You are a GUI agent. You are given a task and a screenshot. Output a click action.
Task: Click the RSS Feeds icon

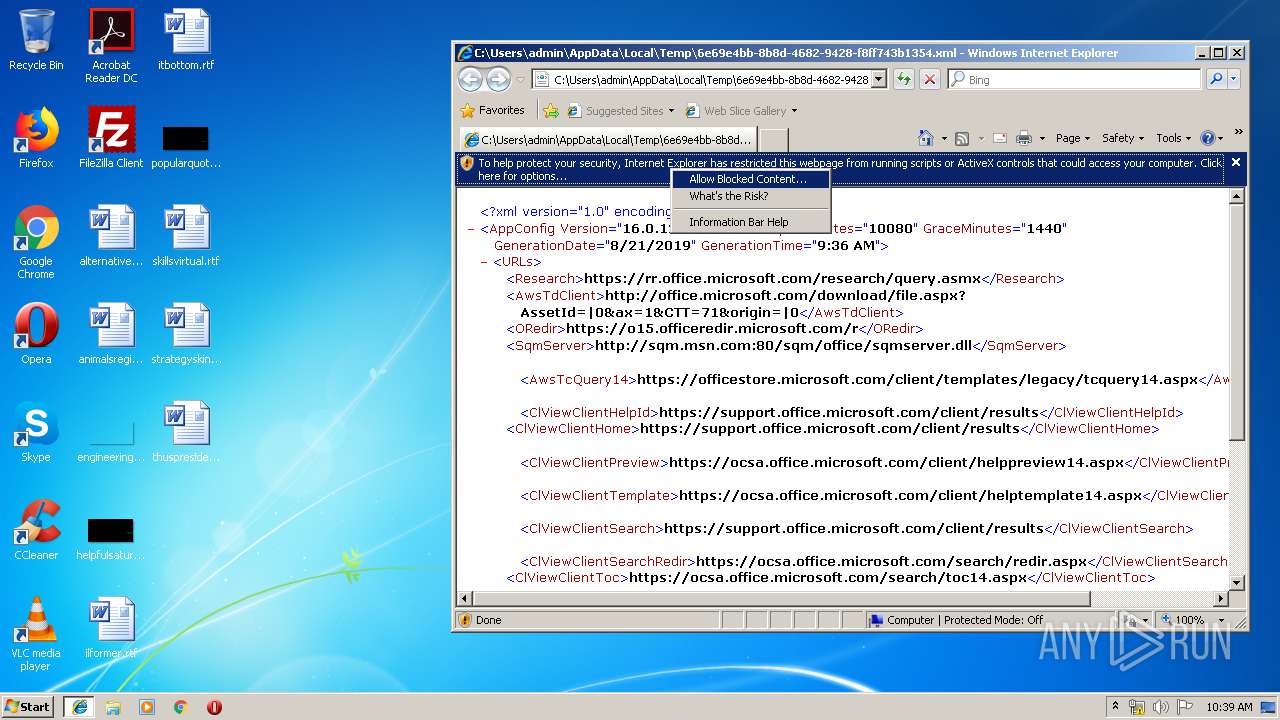962,138
